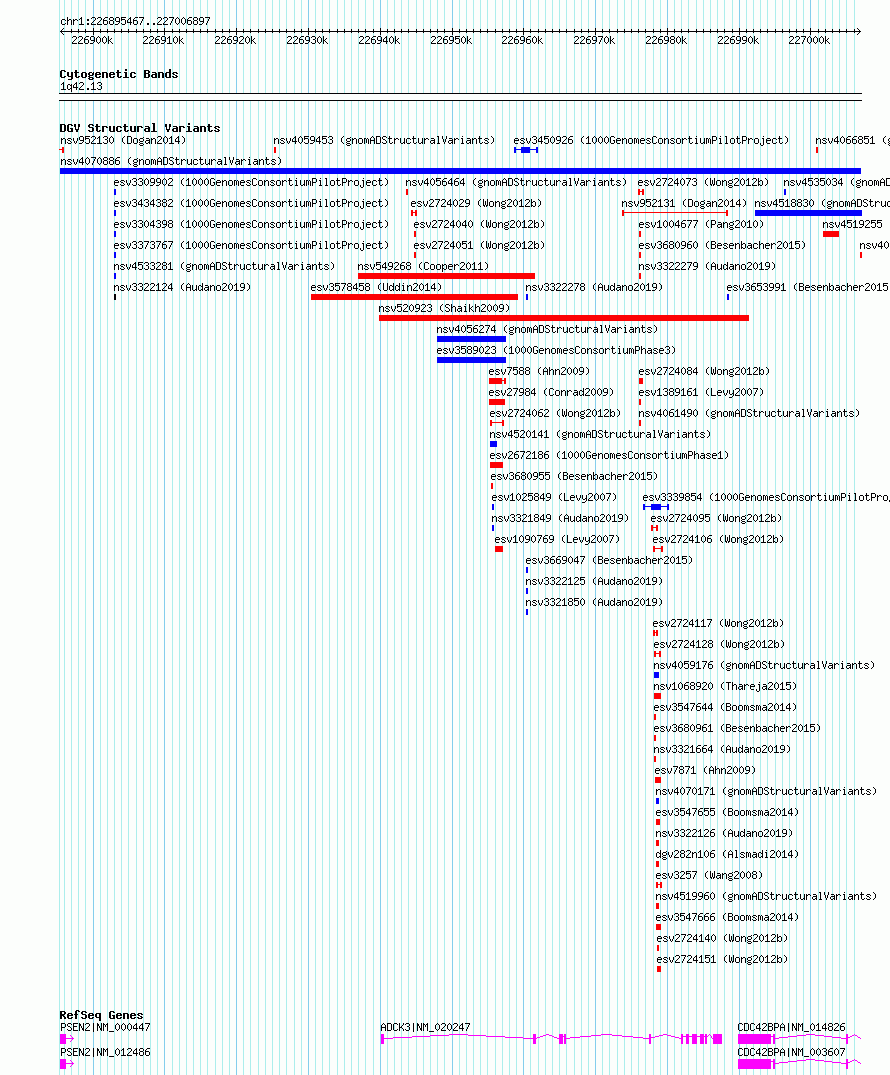This screenshot has width=890, height=1075.
Task: Open esv3339854 variant label
Action: [x=766, y=497]
